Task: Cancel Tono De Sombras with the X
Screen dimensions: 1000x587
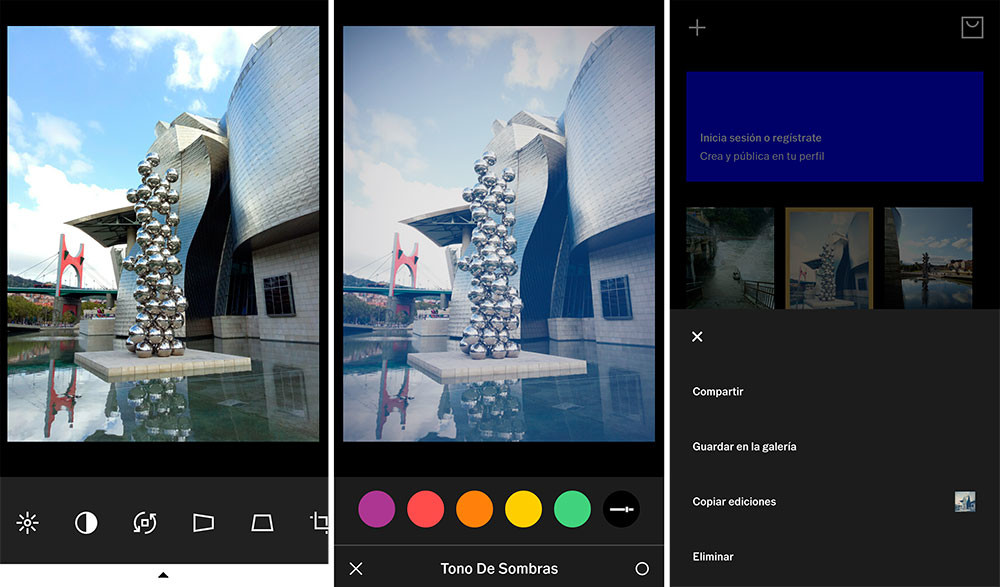Action: tap(356, 568)
